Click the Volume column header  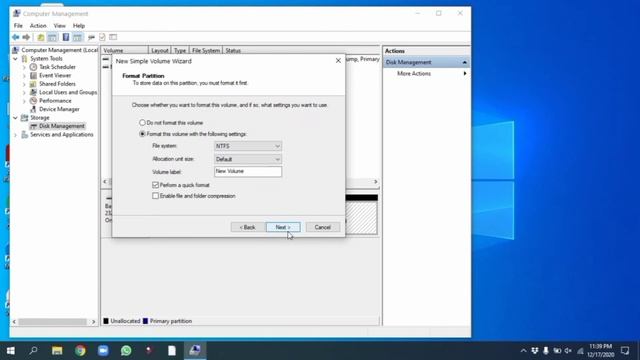(124, 50)
